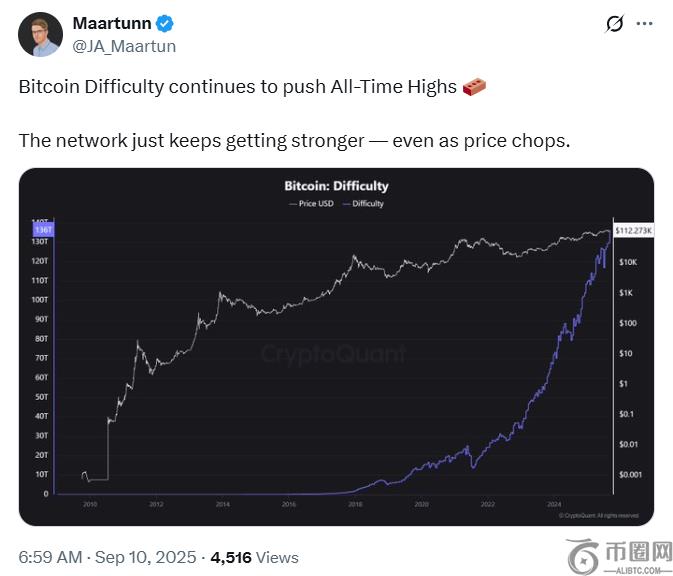Open the three-dot more options menu
Screen dimensions: 673x576
click(645, 23)
